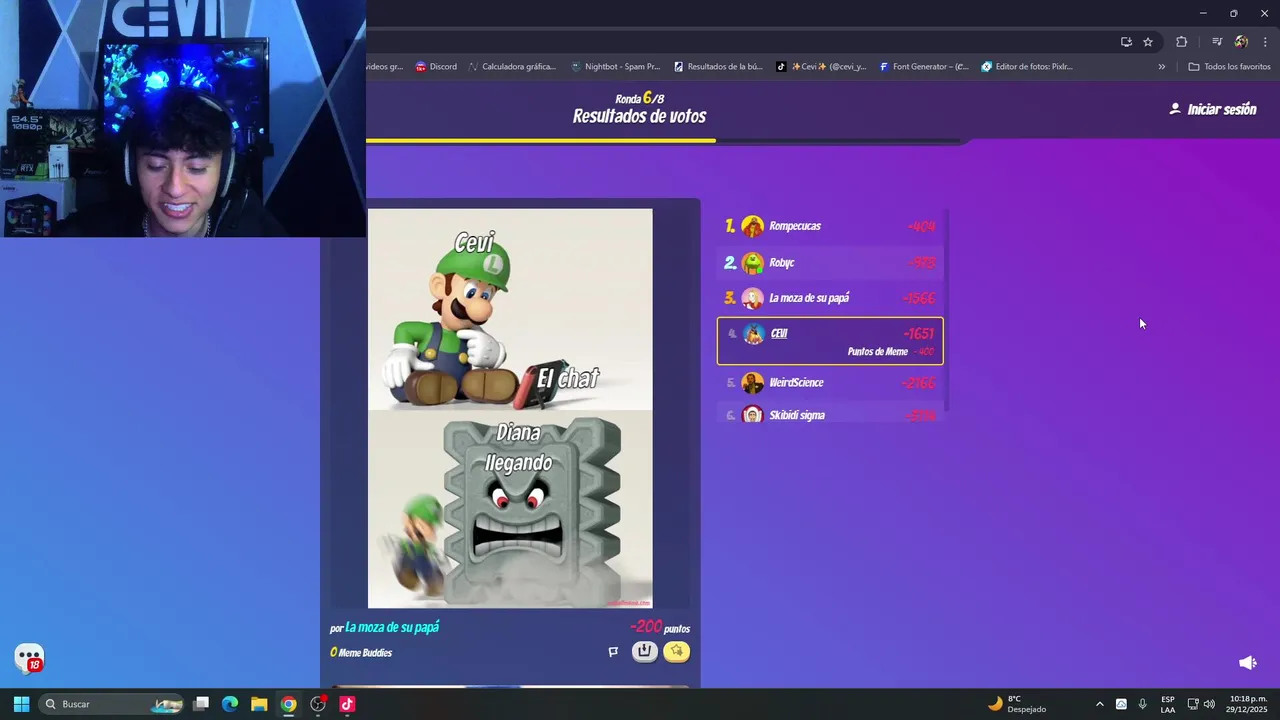Screen dimensions: 1280x720
Task: Click the leaderboard scrollbar
Action: click(946, 310)
